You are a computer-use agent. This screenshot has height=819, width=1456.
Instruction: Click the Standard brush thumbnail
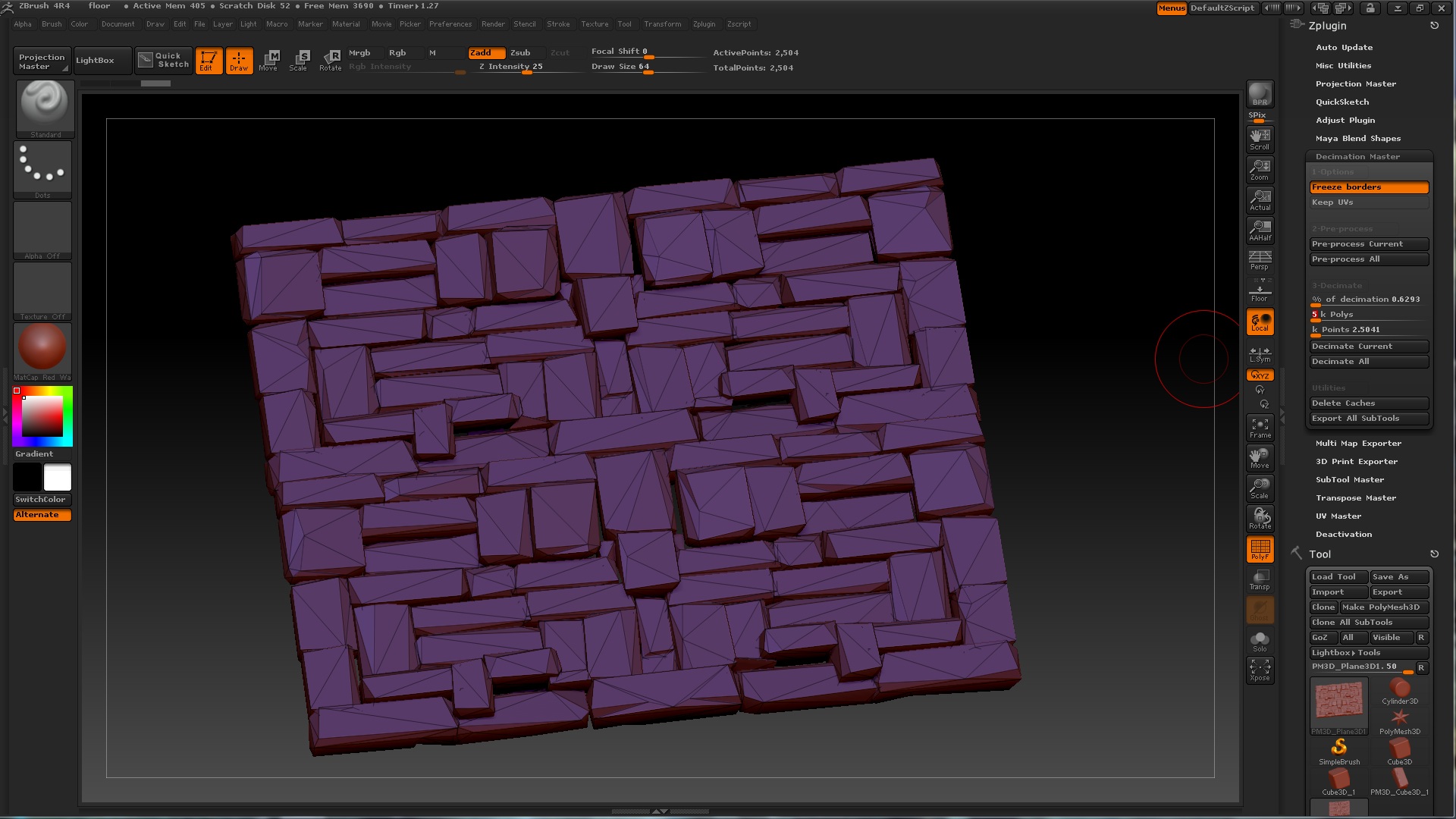(45, 106)
